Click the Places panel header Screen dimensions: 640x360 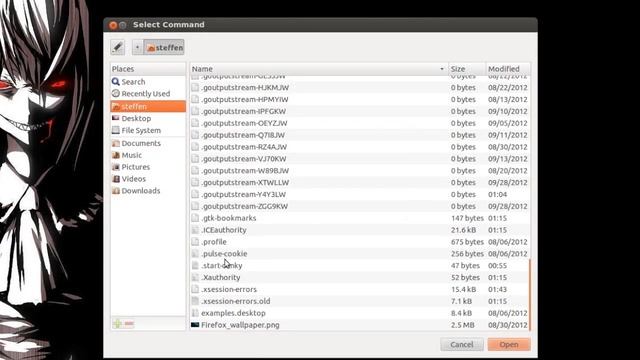point(148,69)
